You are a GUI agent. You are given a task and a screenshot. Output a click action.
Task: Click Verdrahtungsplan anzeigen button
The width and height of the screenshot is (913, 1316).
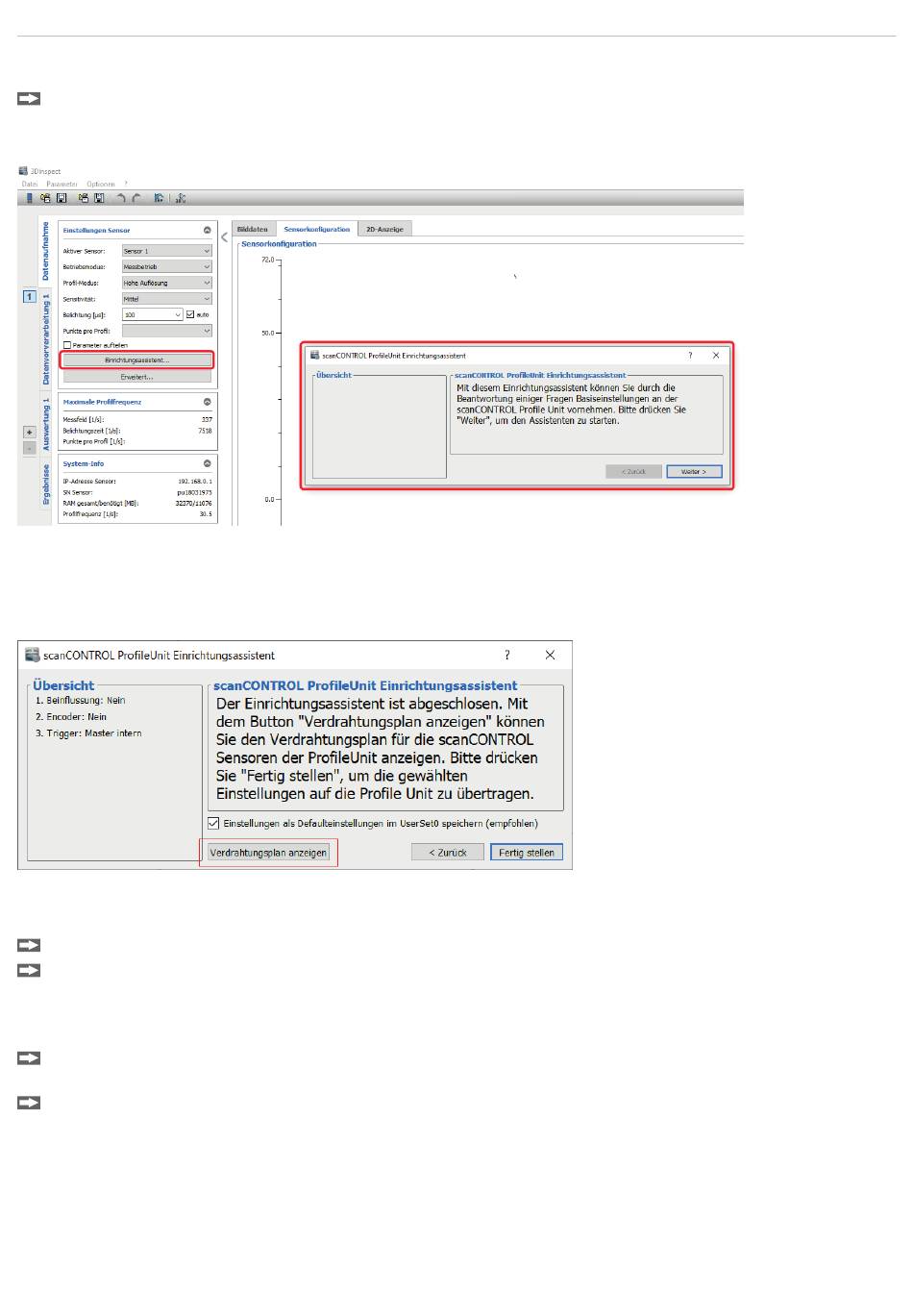tap(269, 853)
